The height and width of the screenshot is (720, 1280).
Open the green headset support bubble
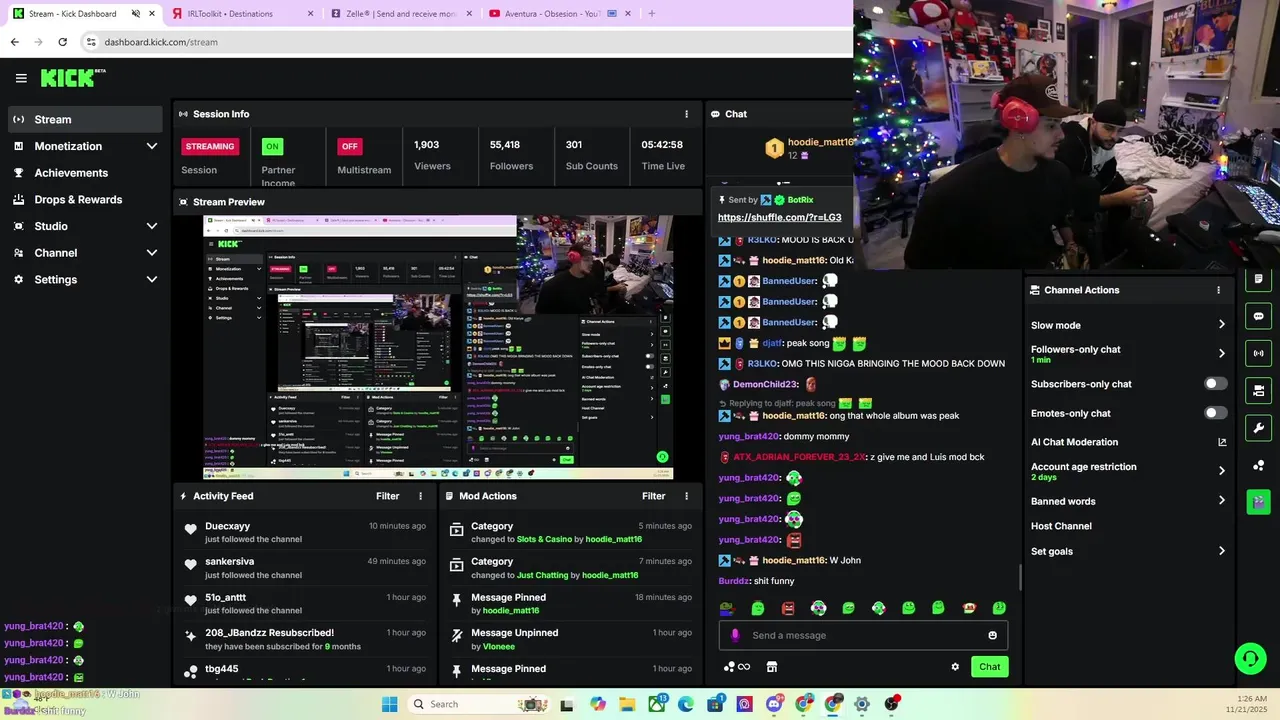point(1250,658)
